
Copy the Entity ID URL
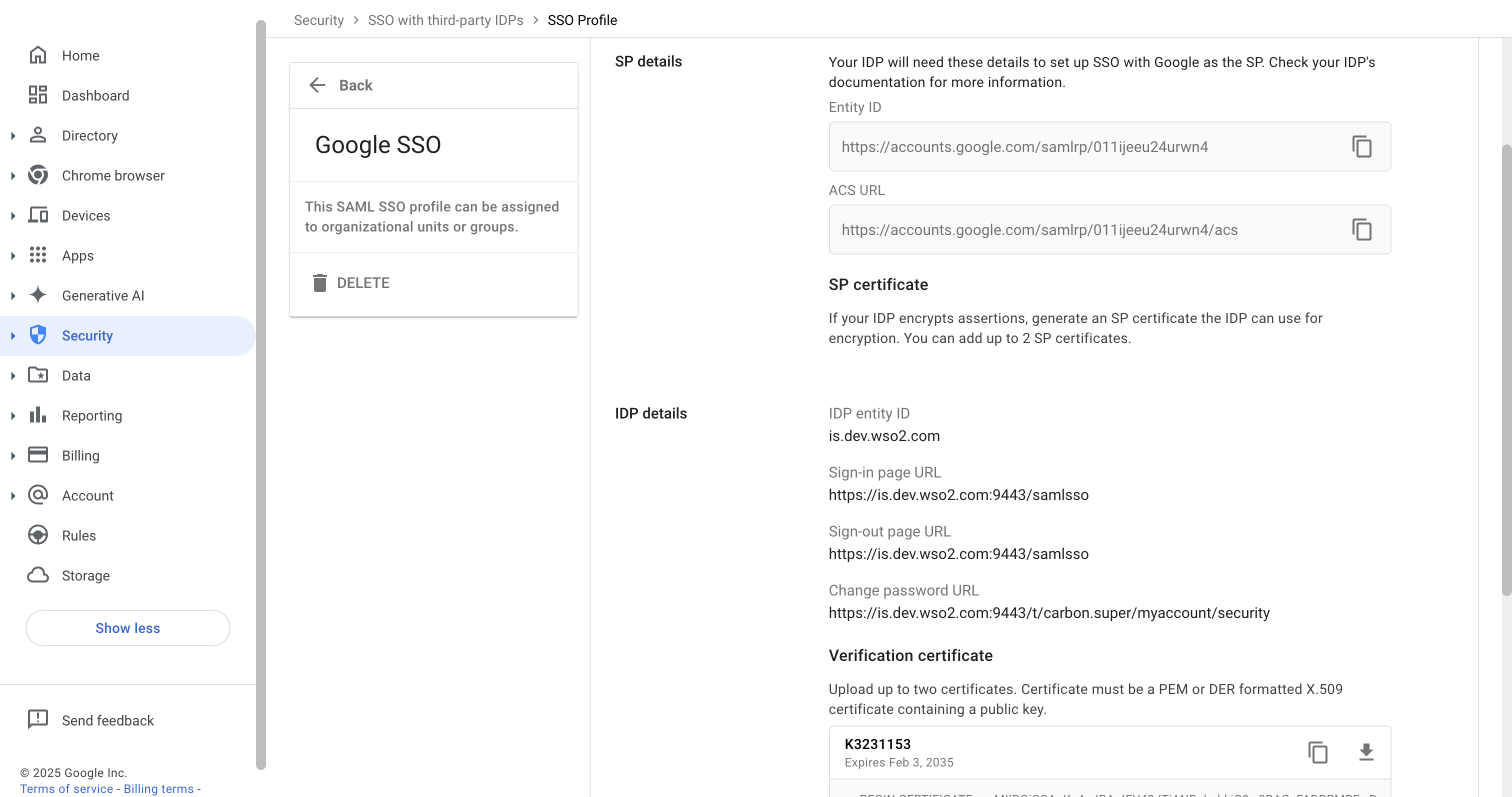click(1361, 146)
